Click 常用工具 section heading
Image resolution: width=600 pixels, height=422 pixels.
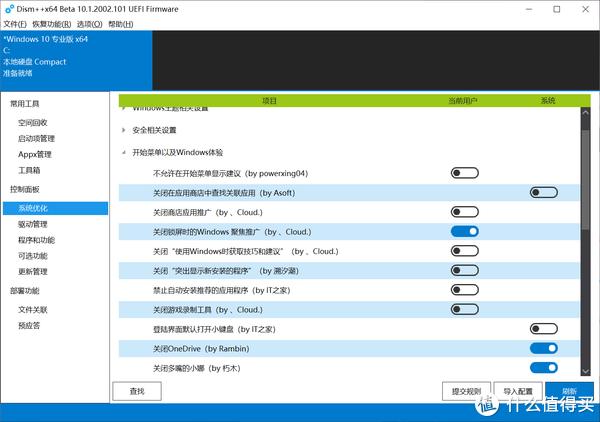(x=24, y=104)
